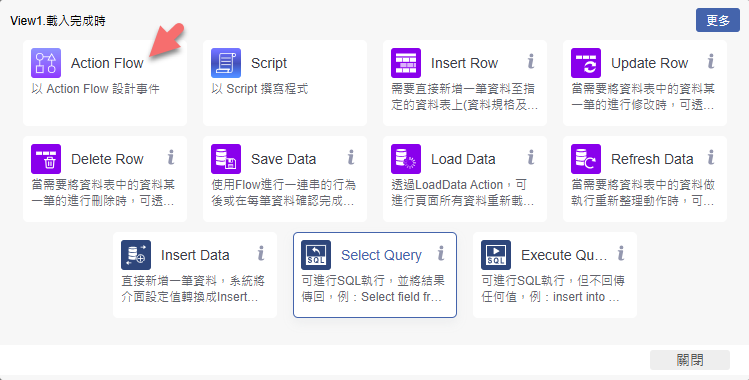Click the Insert Row title
Viewport: 749px width, 380px height.
tap(464, 63)
